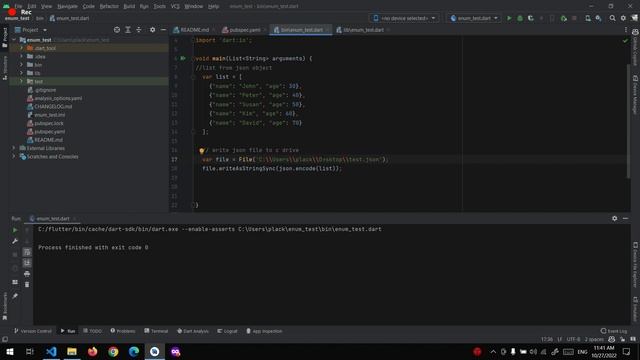Select analysis_options.yaml in project tree
Image resolution: width=640 pixels, height=360 pixels.
(58, 98)
